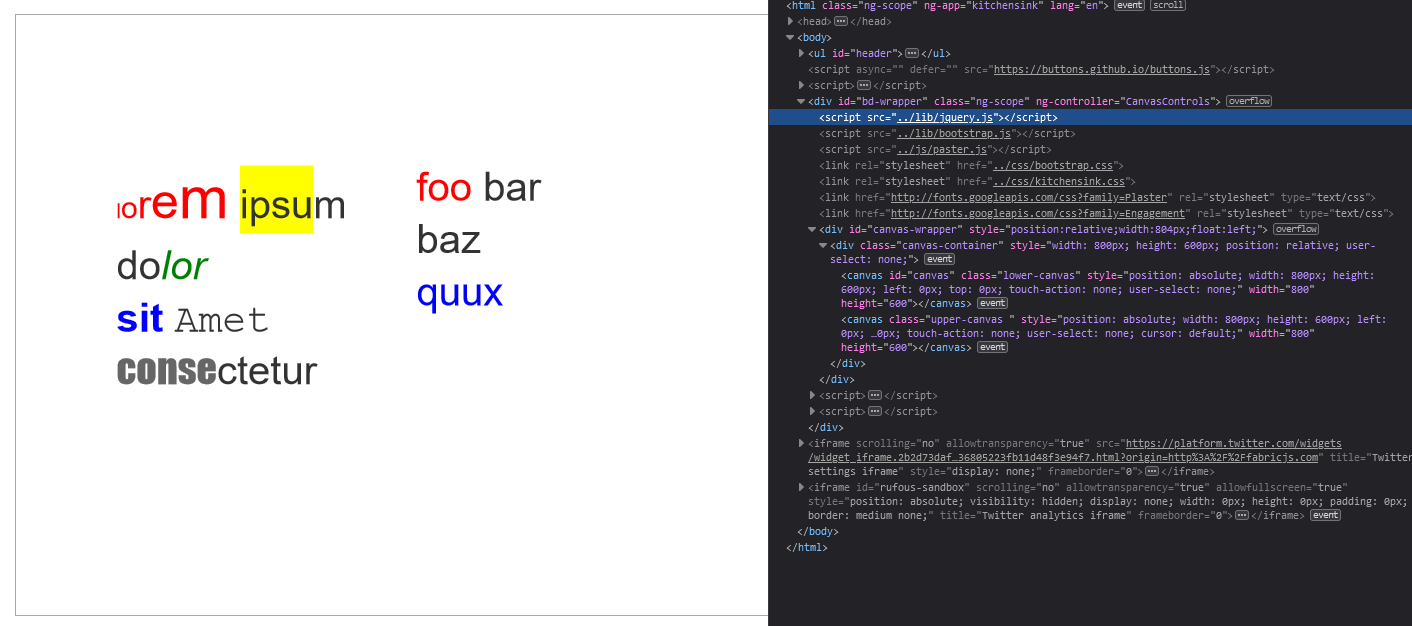Click the ellipsis badge inside ul id header
This screenshot has height=626, width=1412.
click(912, 53)
